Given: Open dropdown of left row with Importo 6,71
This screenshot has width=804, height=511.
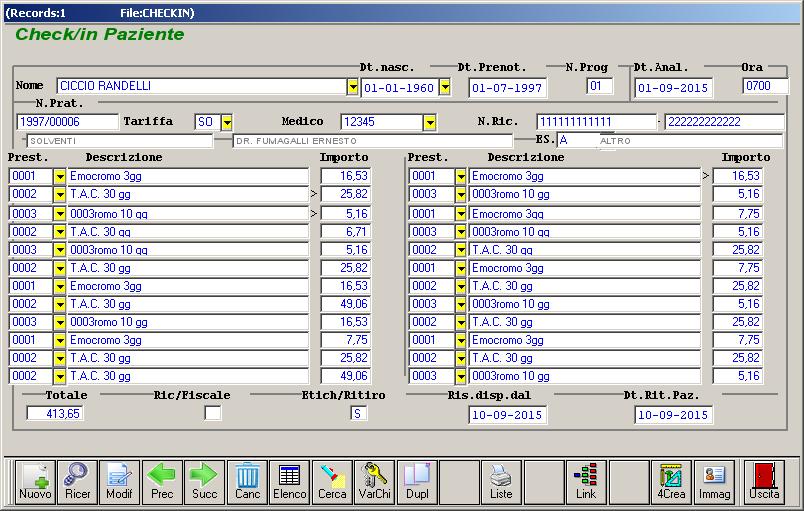Looking at the screenshot, I should pyautogui.click(x=60, y=232).
